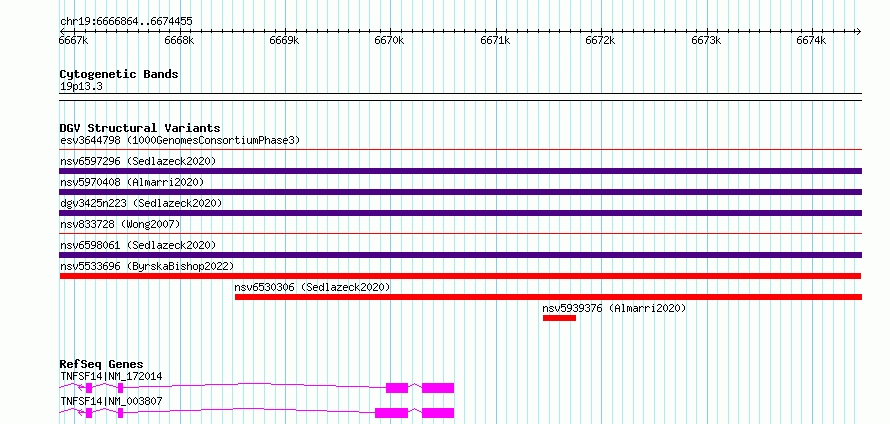
Task: Select the nsv6597296 purple variant bar
Action: pos(460,171)
